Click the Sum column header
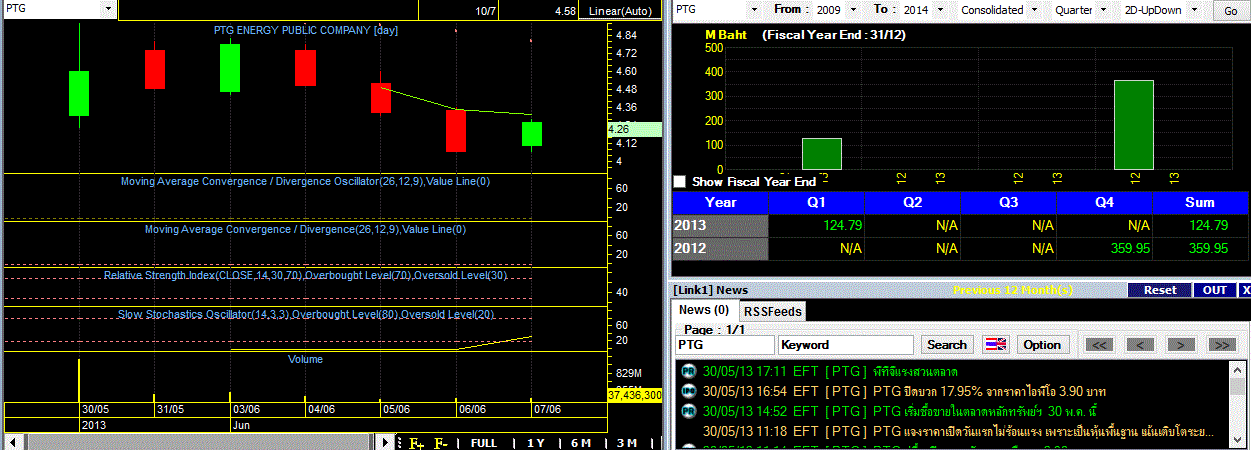 [1200, 202]
